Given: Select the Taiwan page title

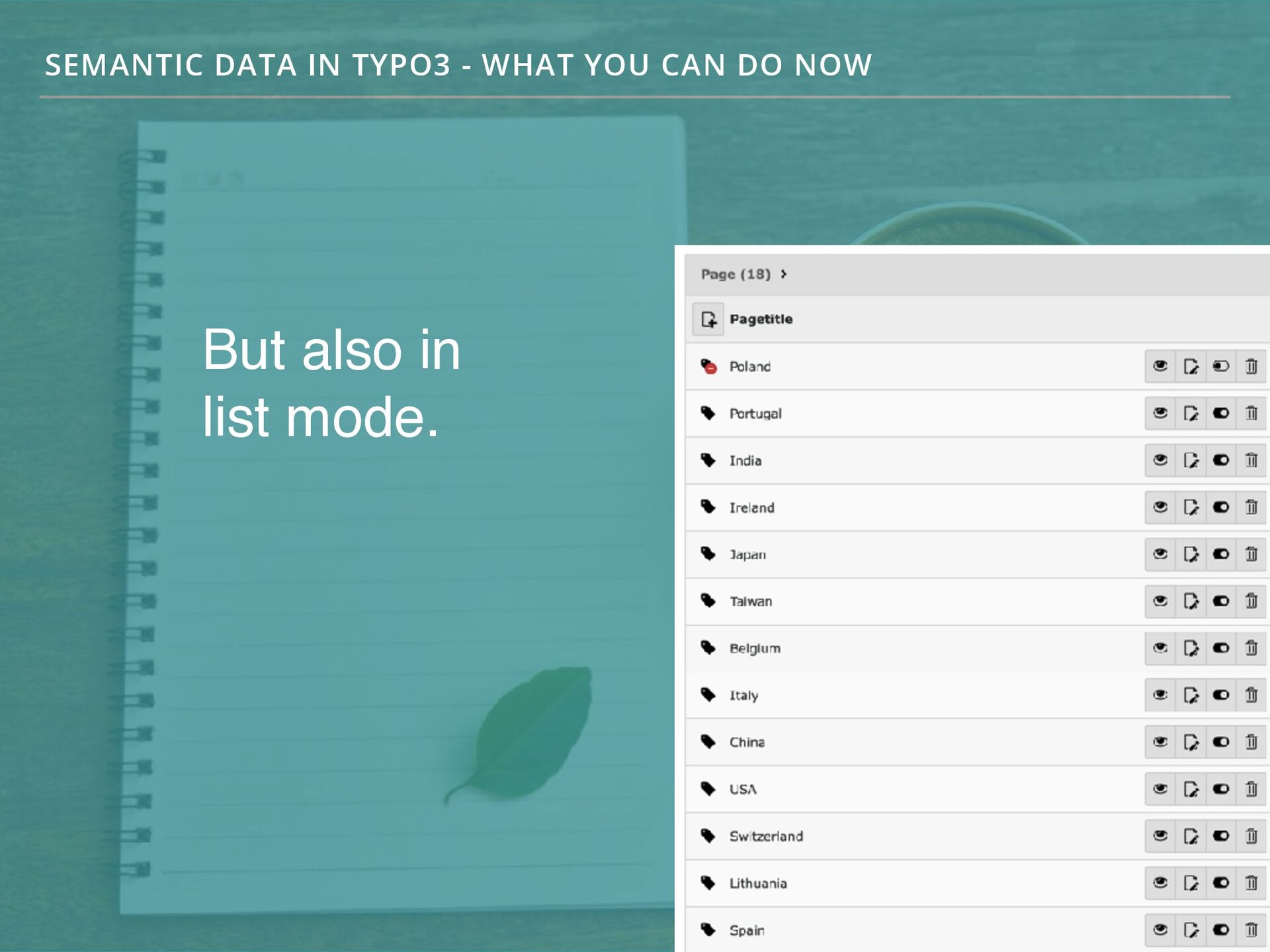Looking at the screenshot, I should click(x=751, y=602).
